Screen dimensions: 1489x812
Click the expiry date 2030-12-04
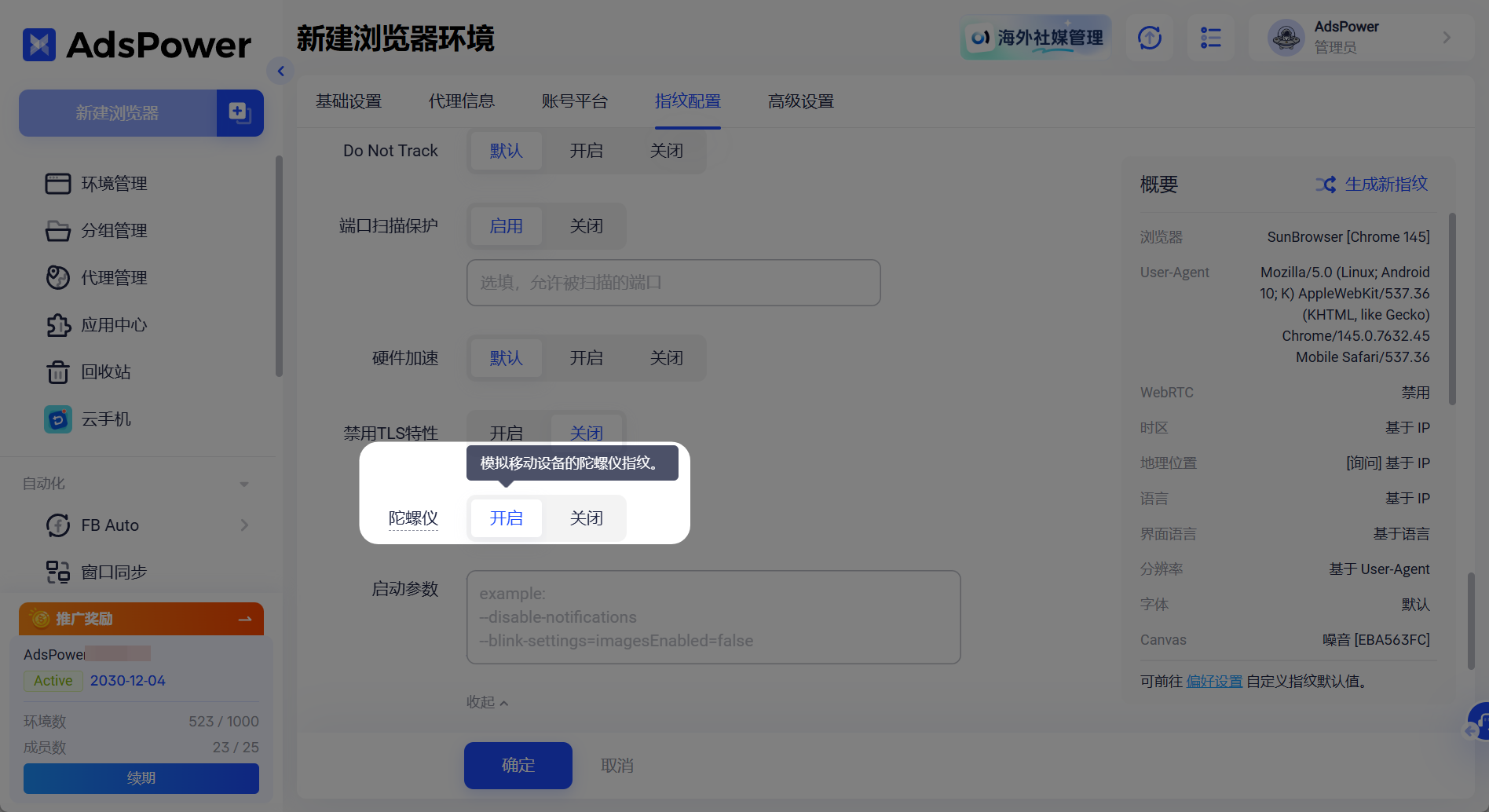pos(128,681)
